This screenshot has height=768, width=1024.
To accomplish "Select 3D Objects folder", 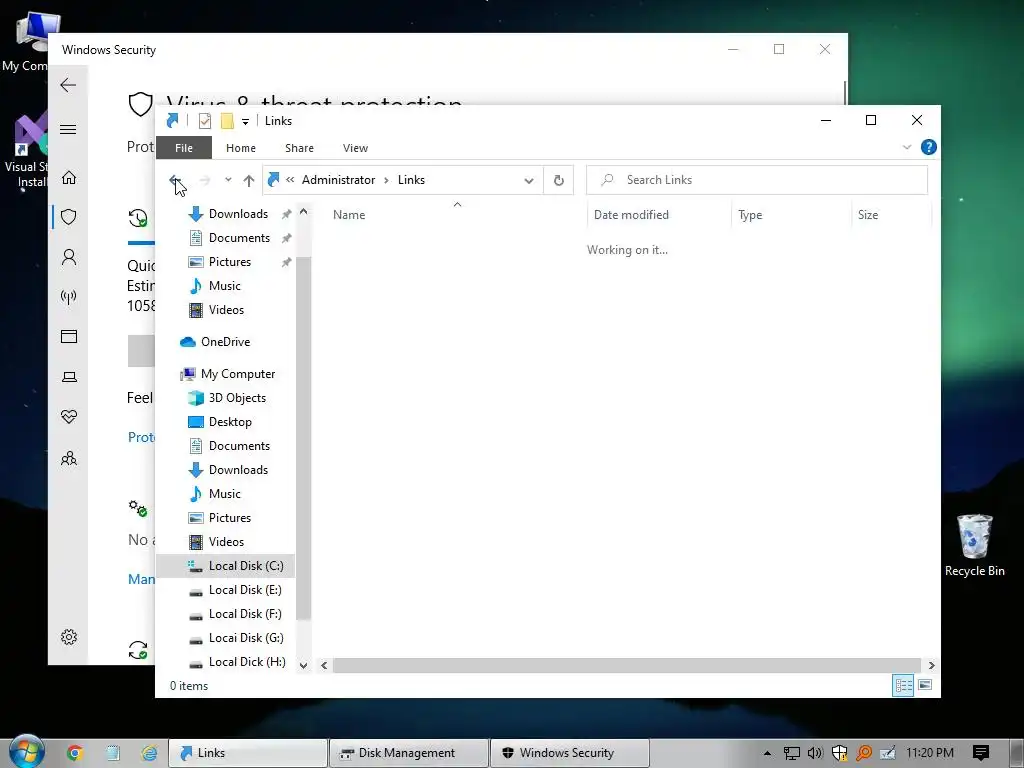I will (227, 398).
